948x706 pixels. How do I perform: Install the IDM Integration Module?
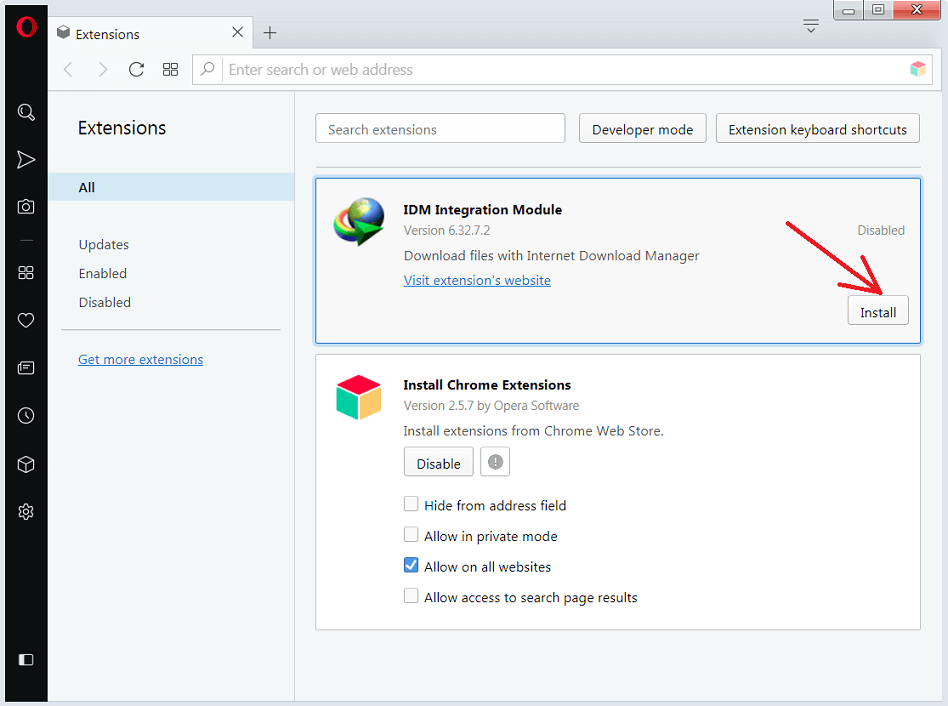click(x=878, y=311)
